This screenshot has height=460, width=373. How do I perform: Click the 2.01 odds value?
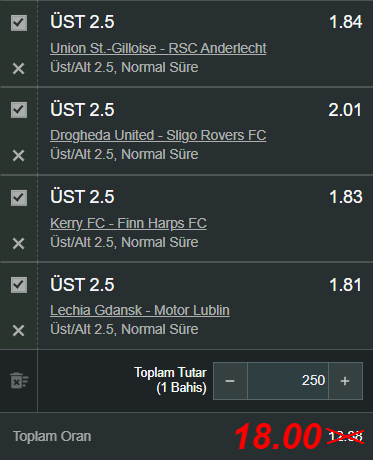tap(345, 110)
